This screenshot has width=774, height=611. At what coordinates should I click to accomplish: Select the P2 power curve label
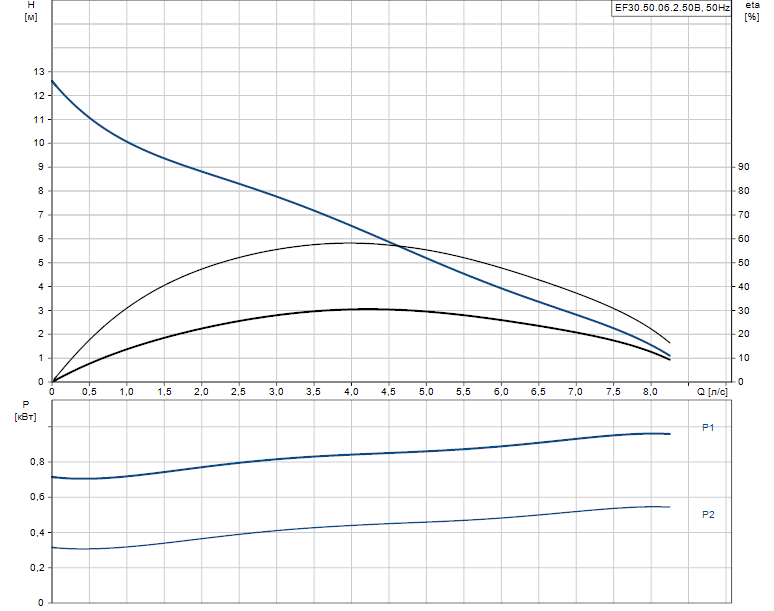(x=708, y=514)
